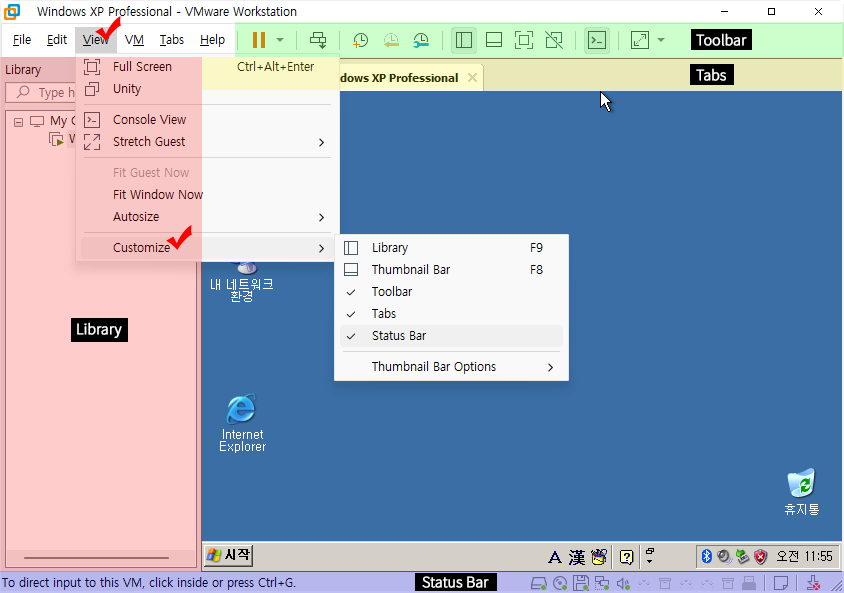Click the IME 'A' language indicator
The image size is (844, 593).
pos(554,557)
